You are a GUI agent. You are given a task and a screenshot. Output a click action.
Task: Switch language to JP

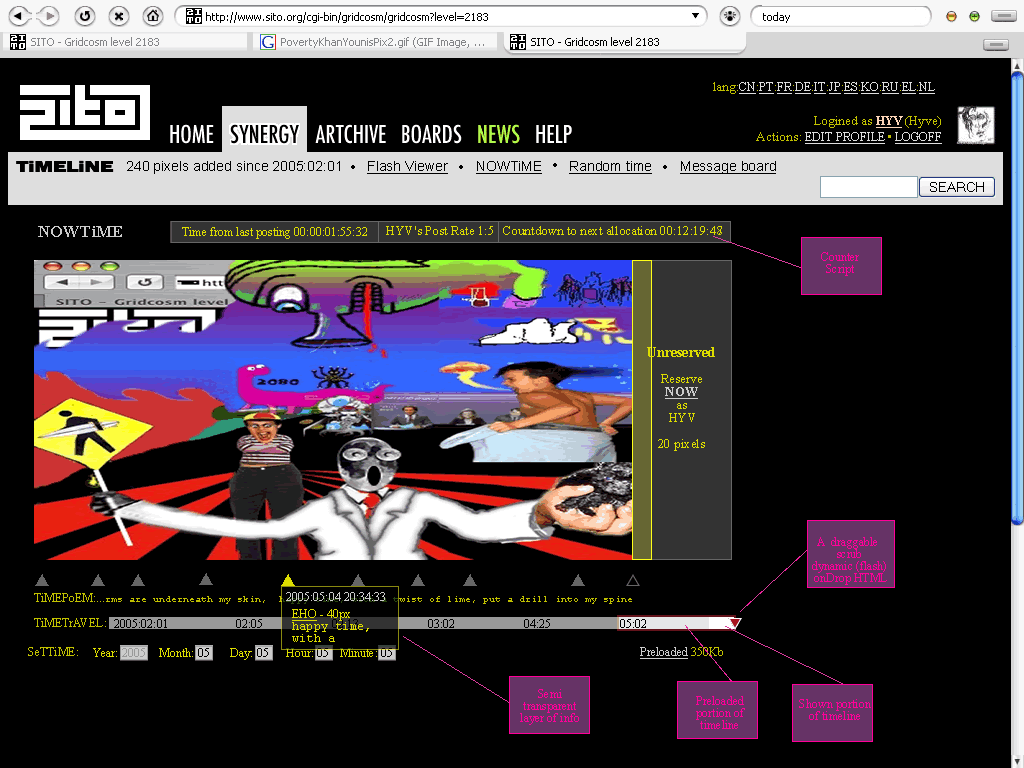click(834, 87)
